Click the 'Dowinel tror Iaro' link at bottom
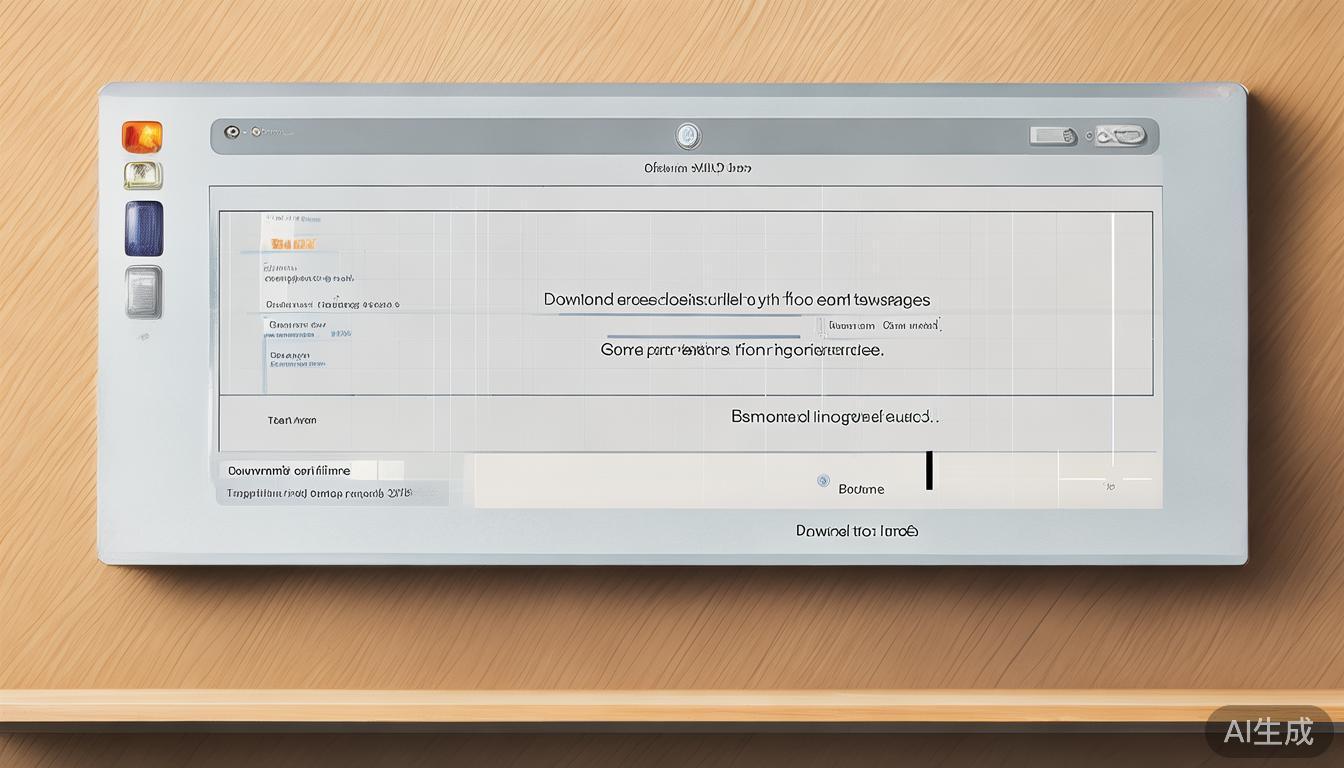 tap(856, 531)
